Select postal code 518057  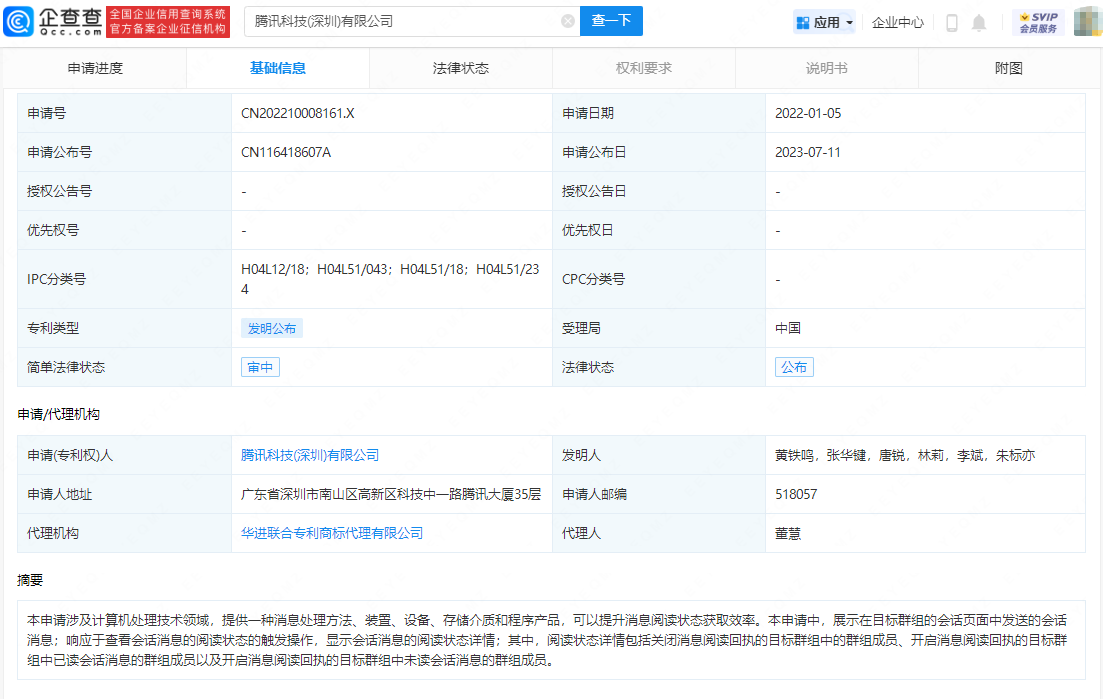796,494
